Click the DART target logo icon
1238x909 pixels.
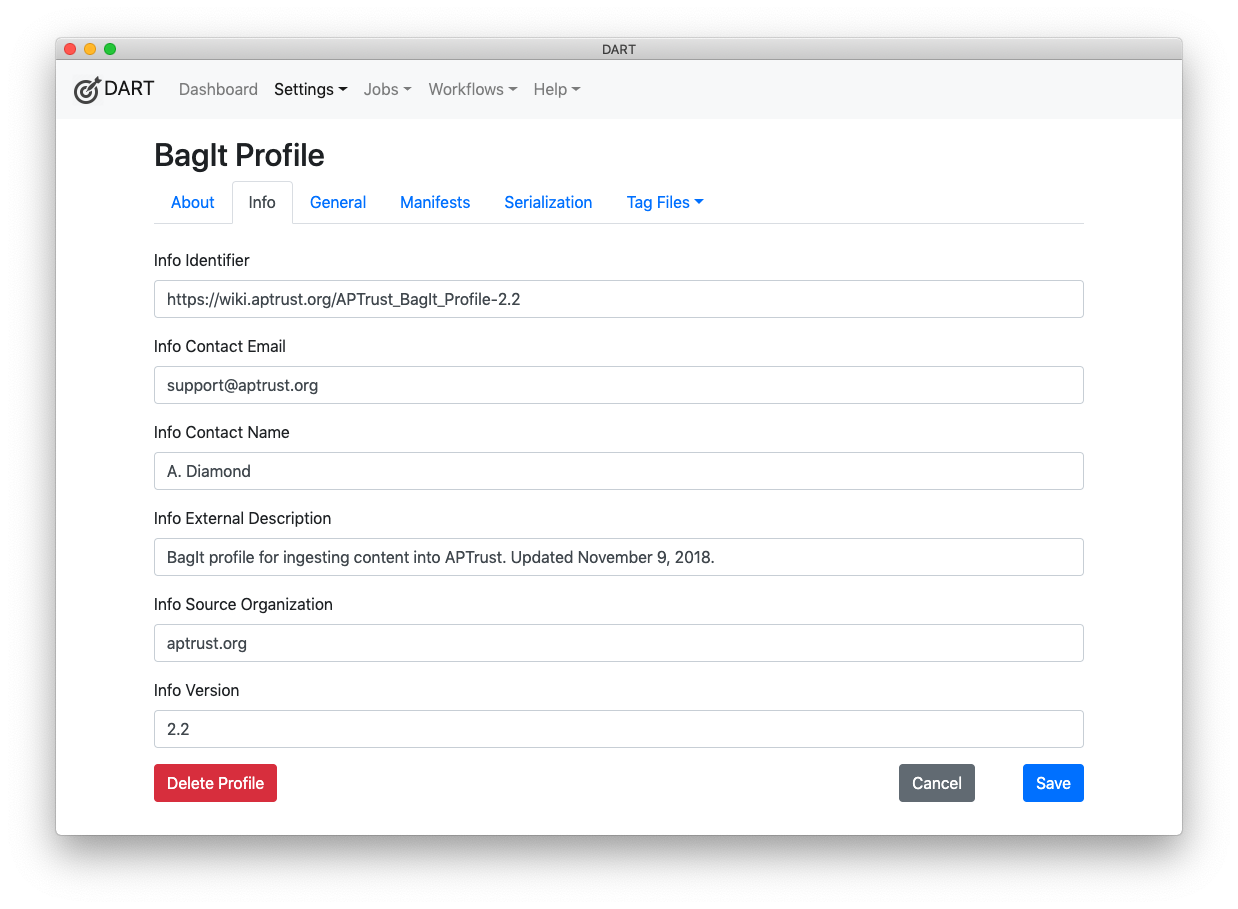(87, 89)
